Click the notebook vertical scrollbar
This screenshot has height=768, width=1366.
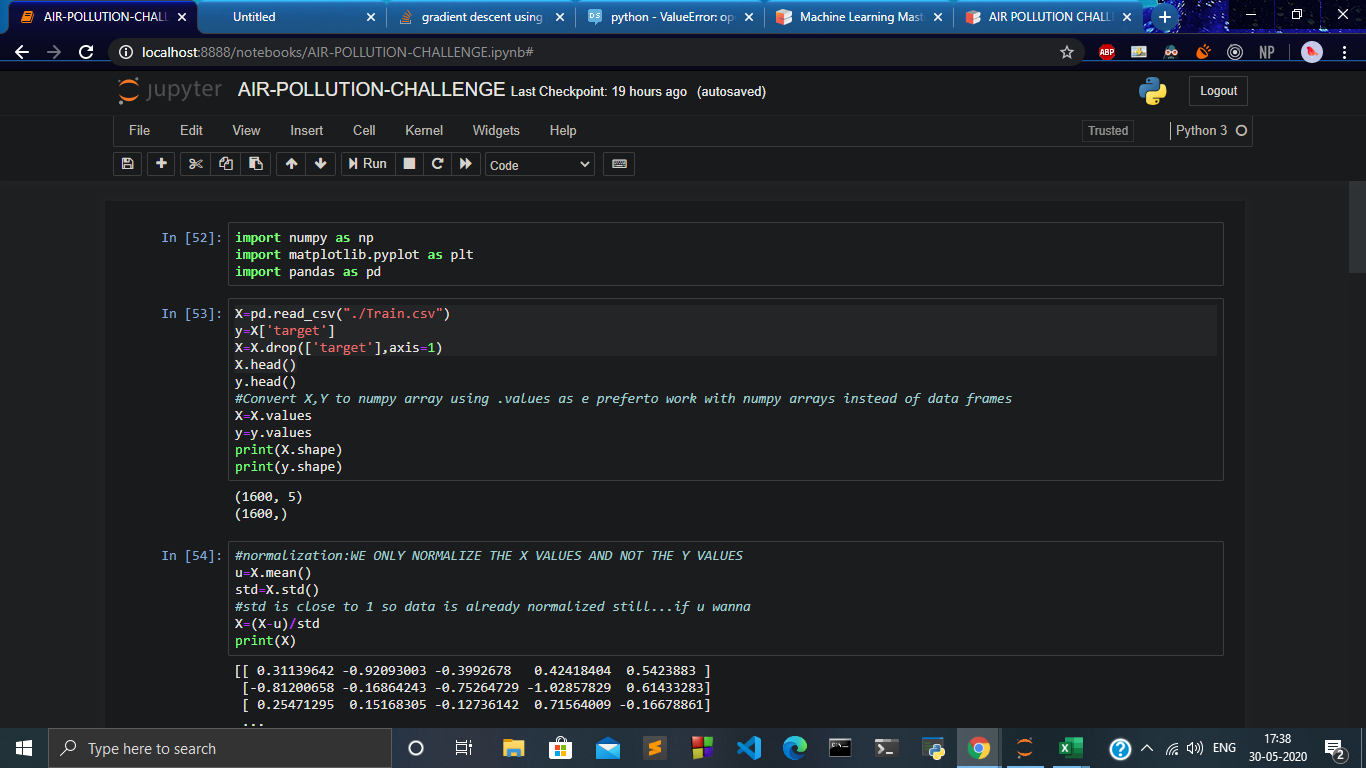[1357, 226]
